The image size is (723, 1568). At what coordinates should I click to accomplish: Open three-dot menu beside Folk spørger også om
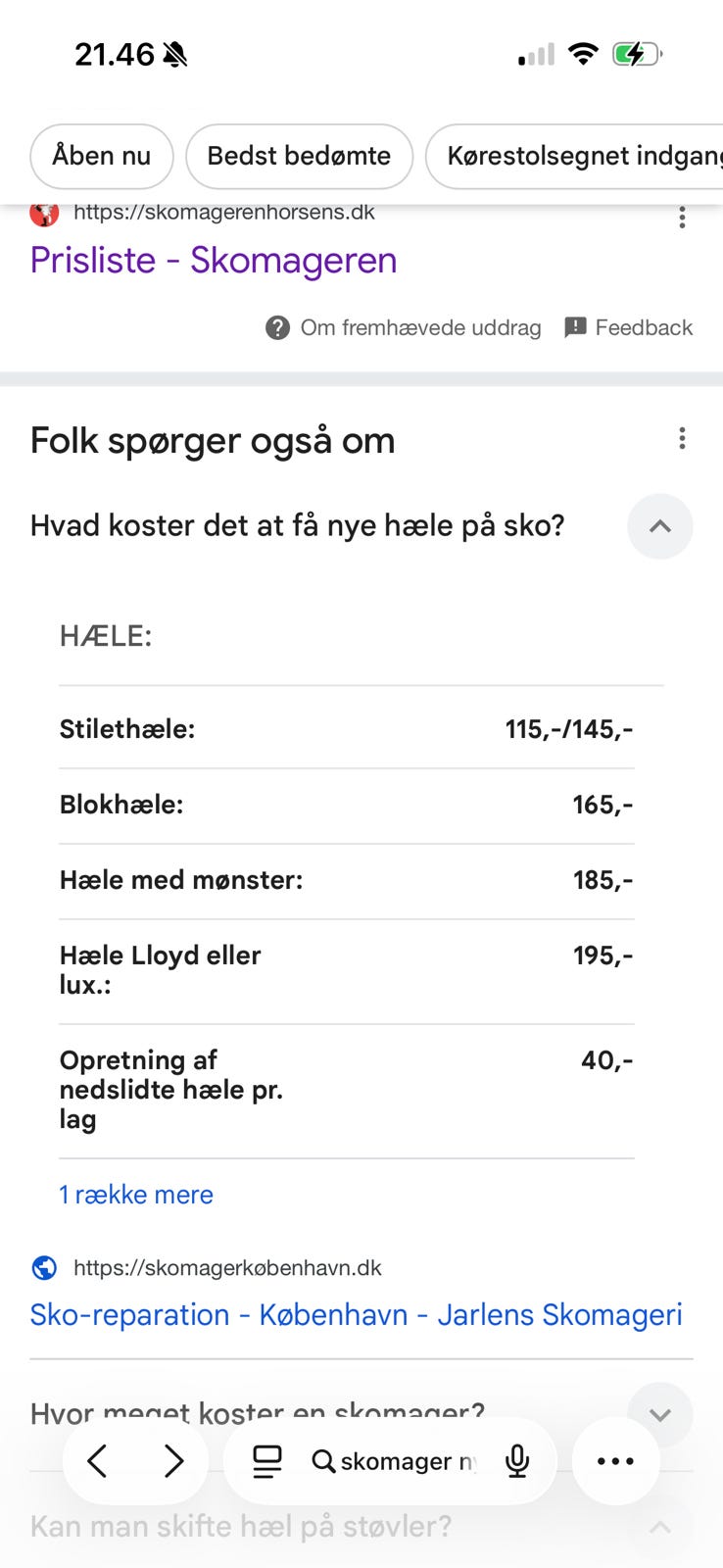point(682,438)
